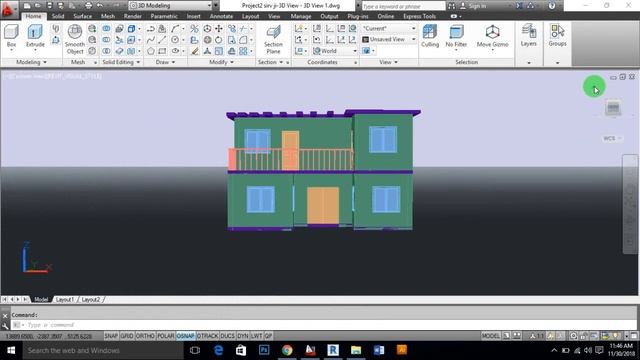Open Word from the taskbar
This screenshot has height=360, width=640.
coord(379,350)
